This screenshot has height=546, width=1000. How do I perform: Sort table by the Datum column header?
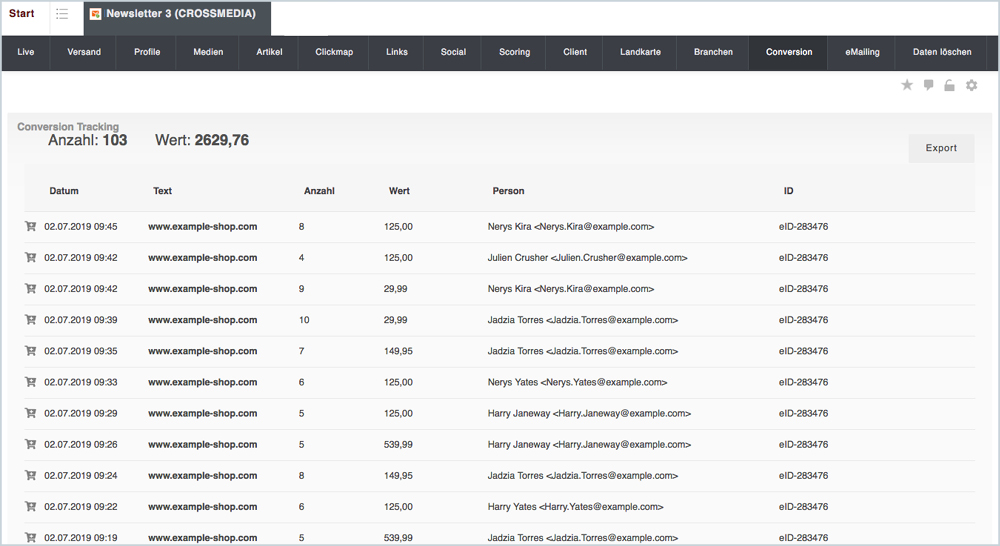tap(64, 191)
